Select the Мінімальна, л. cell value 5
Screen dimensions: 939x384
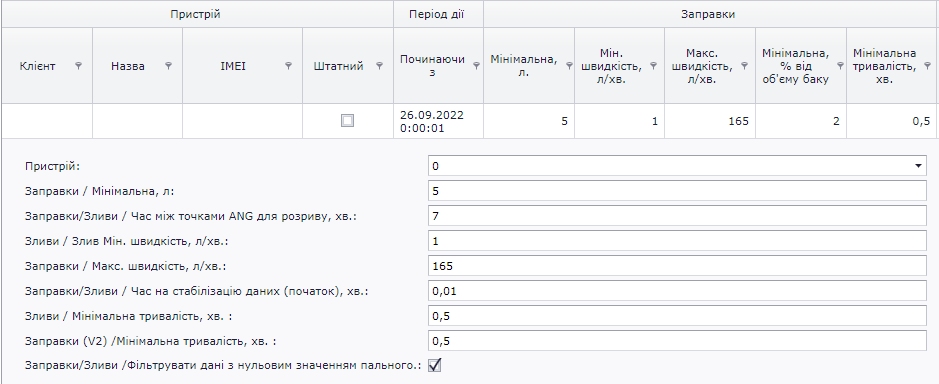tap(529, 121)
